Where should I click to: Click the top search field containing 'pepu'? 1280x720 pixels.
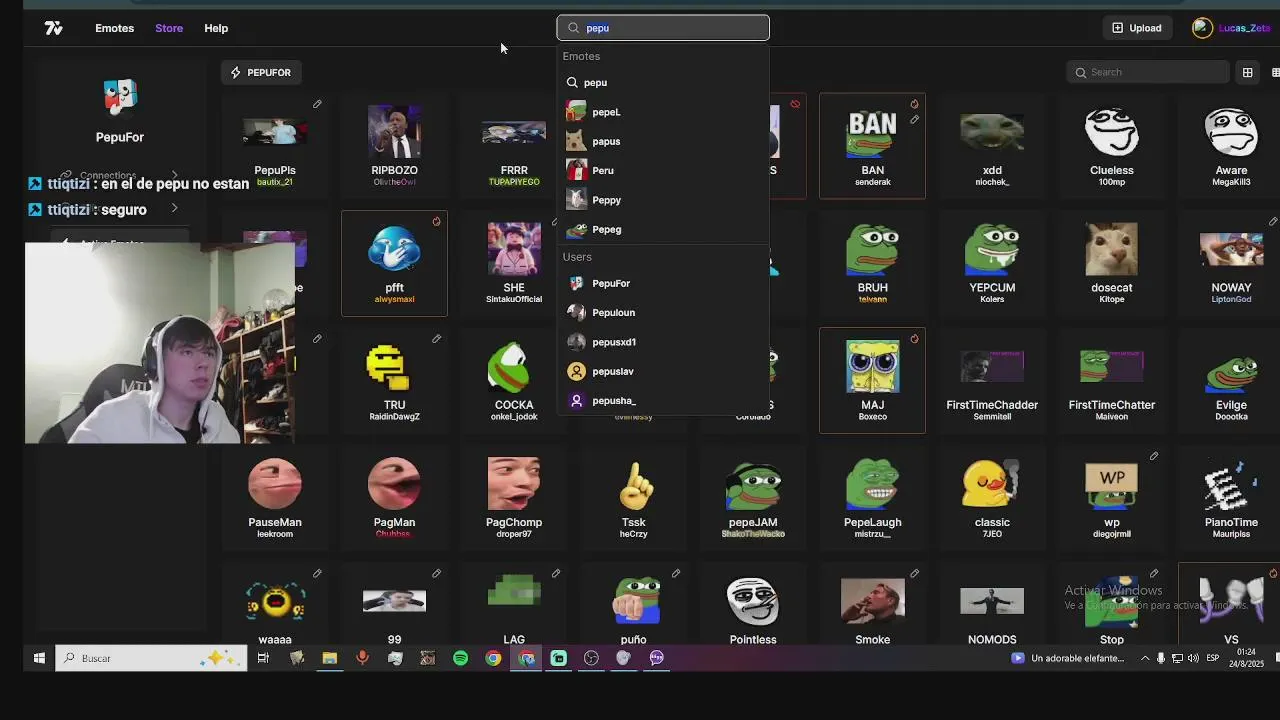[x=663, y=28]
